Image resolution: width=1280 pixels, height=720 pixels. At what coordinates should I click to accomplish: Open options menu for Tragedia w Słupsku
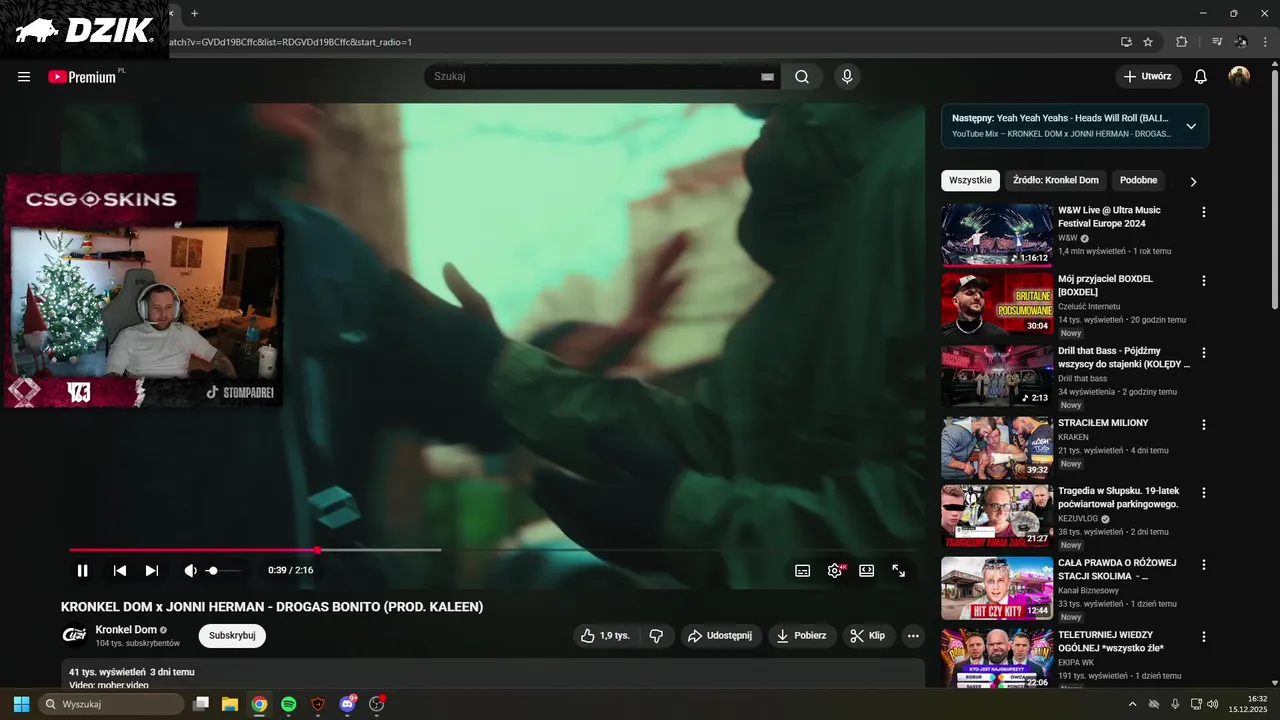coord(1204,493)
